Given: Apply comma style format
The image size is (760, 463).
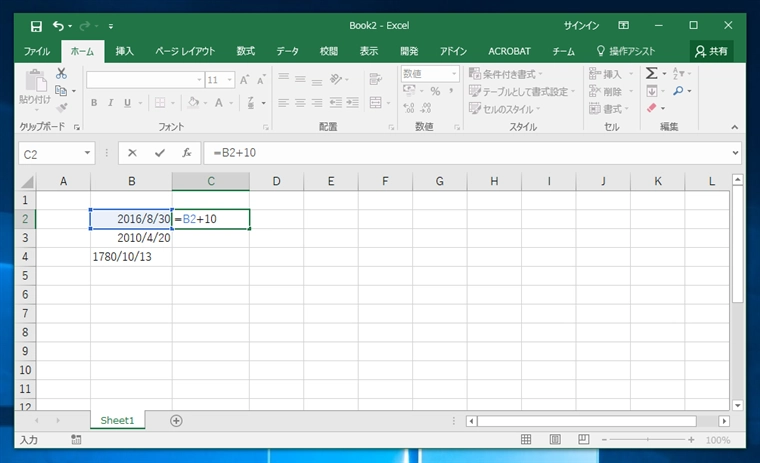Looking at the screenshot, I should [x=451, y=91].
